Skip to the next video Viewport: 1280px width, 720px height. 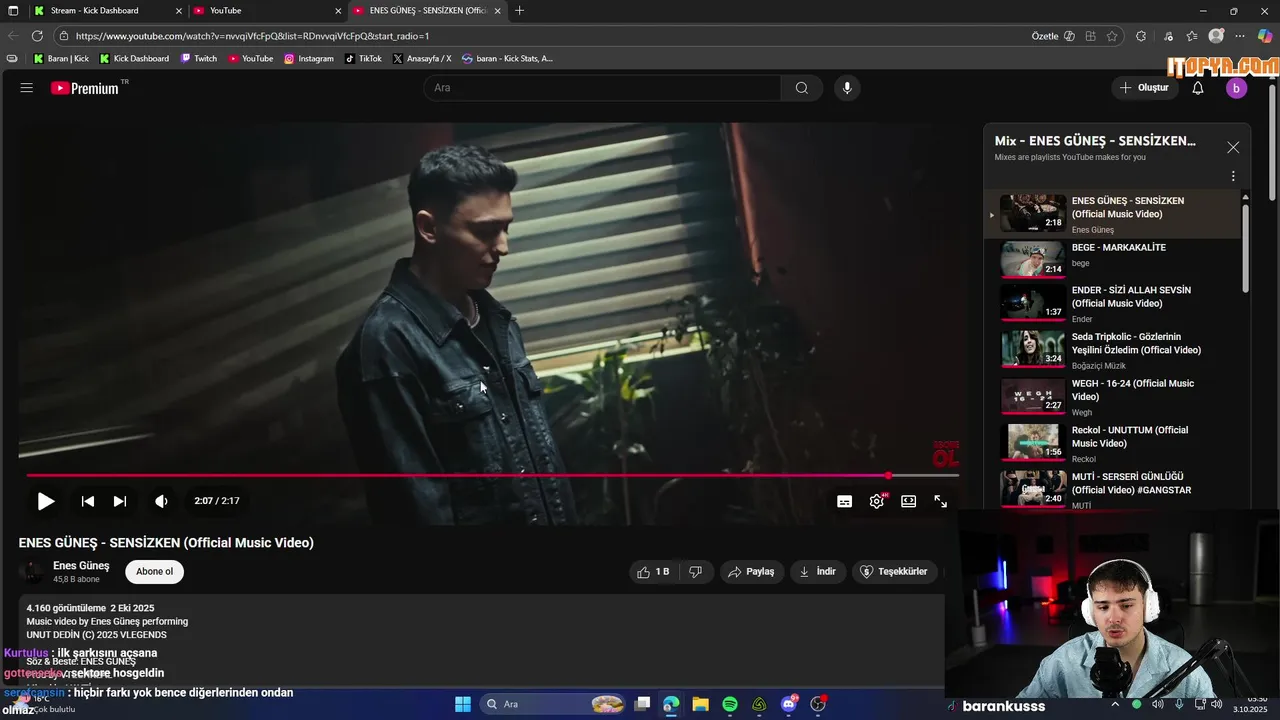(120, 501)
